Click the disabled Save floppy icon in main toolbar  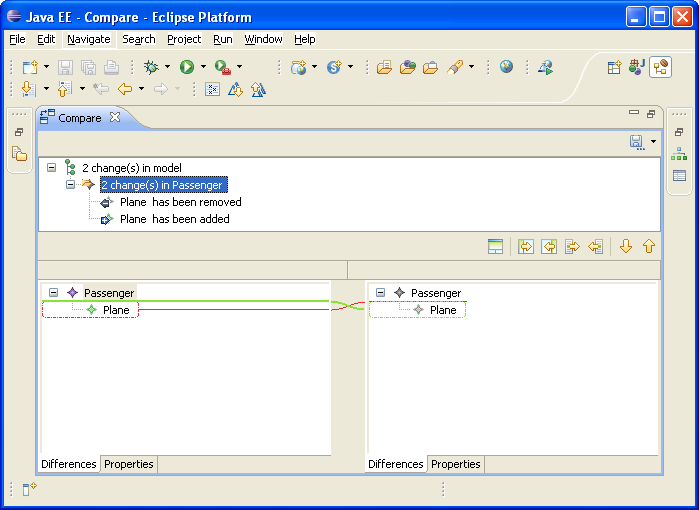pyautogui.click(x=66, y=67)
